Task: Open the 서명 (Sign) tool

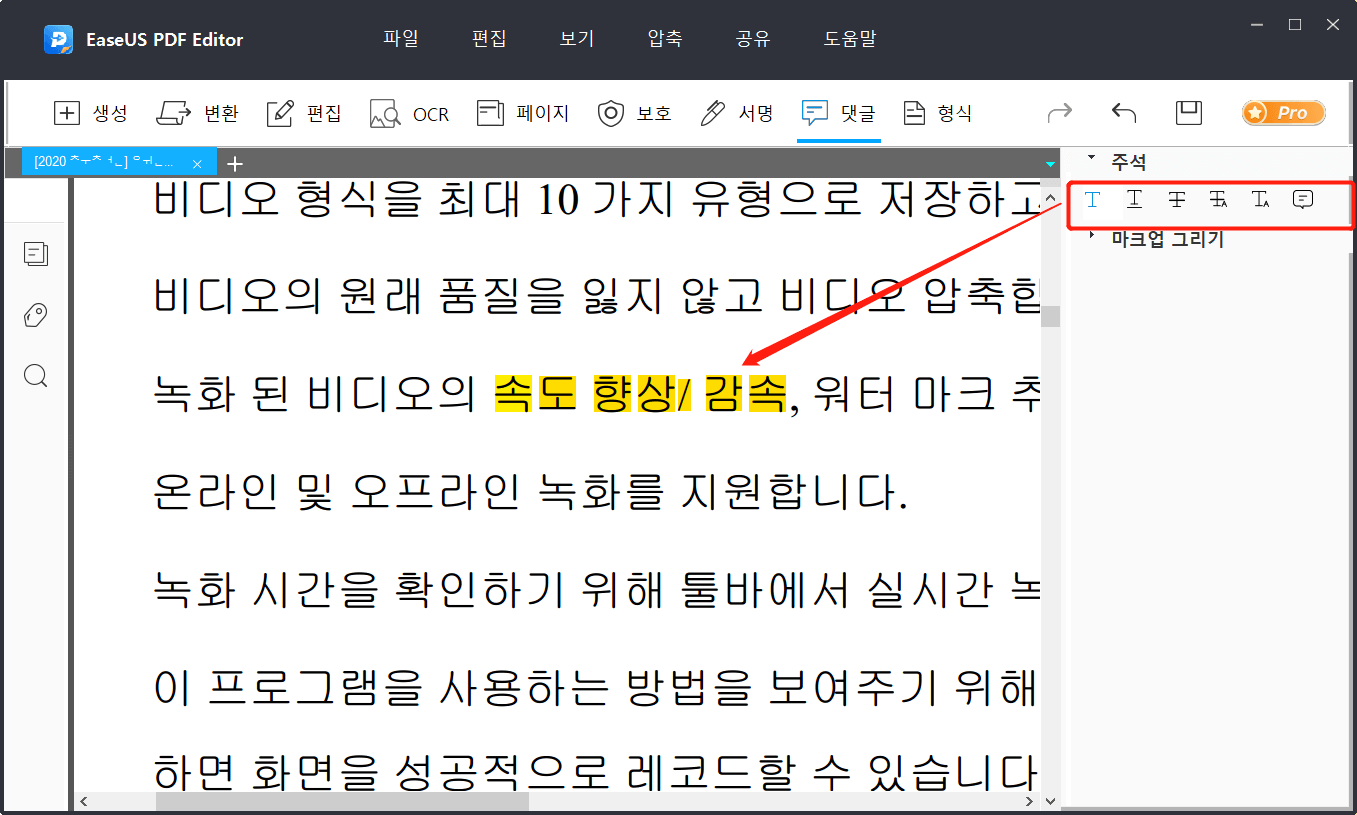Action: point(736,113)
